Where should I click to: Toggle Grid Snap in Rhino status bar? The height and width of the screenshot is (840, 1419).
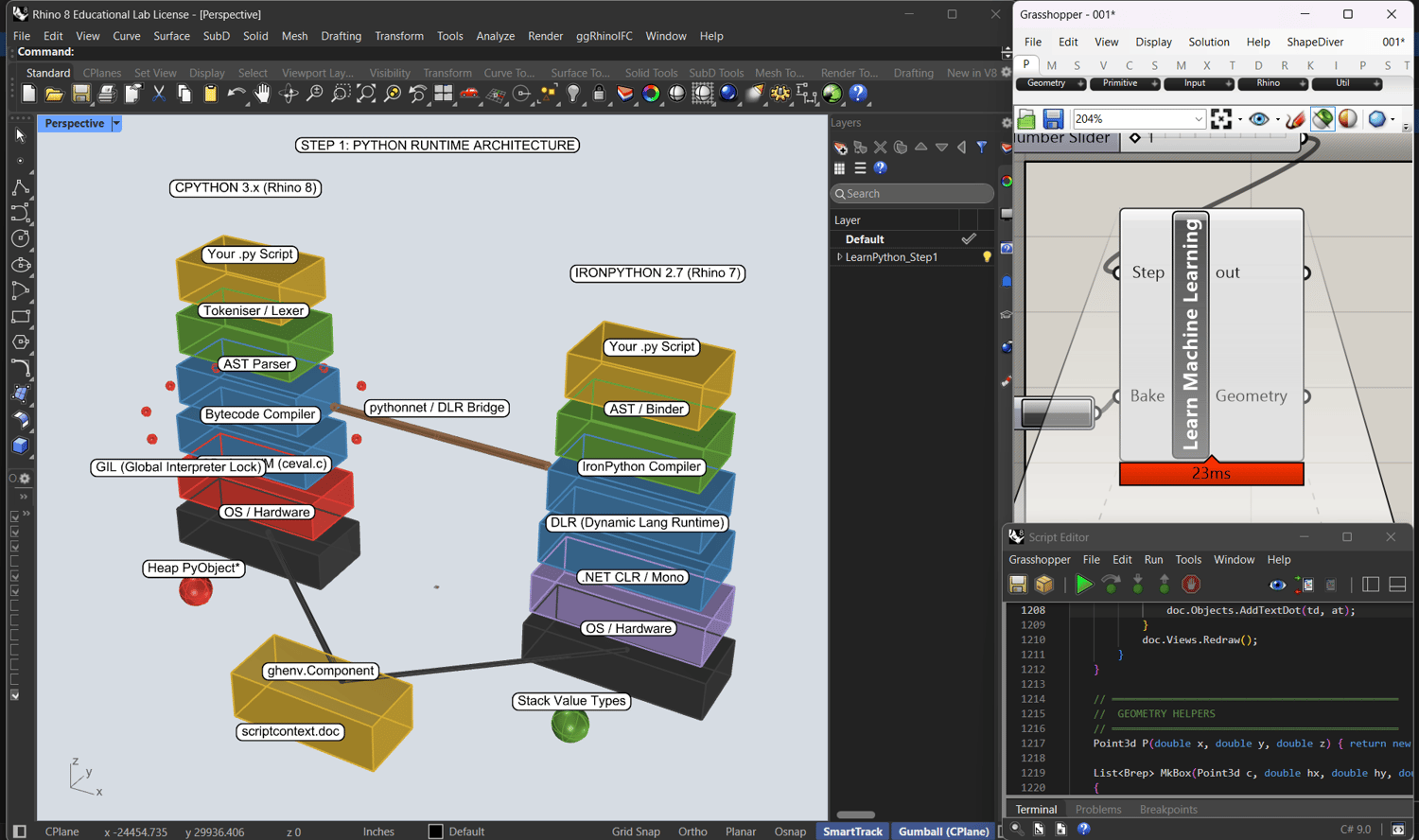[636, 831]
